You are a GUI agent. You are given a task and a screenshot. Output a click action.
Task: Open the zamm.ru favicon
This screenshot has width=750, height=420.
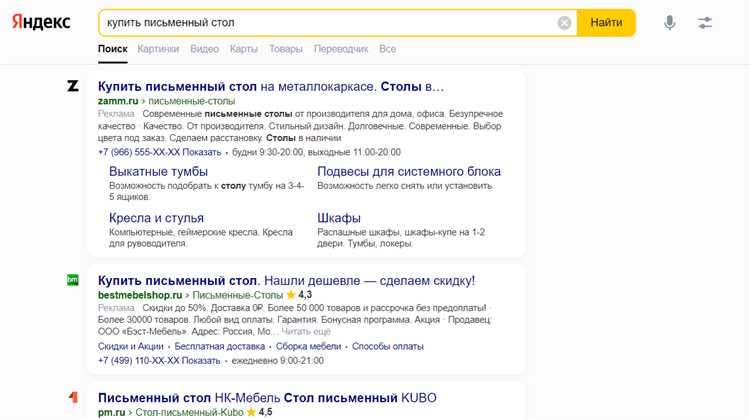tap(73, 86)
